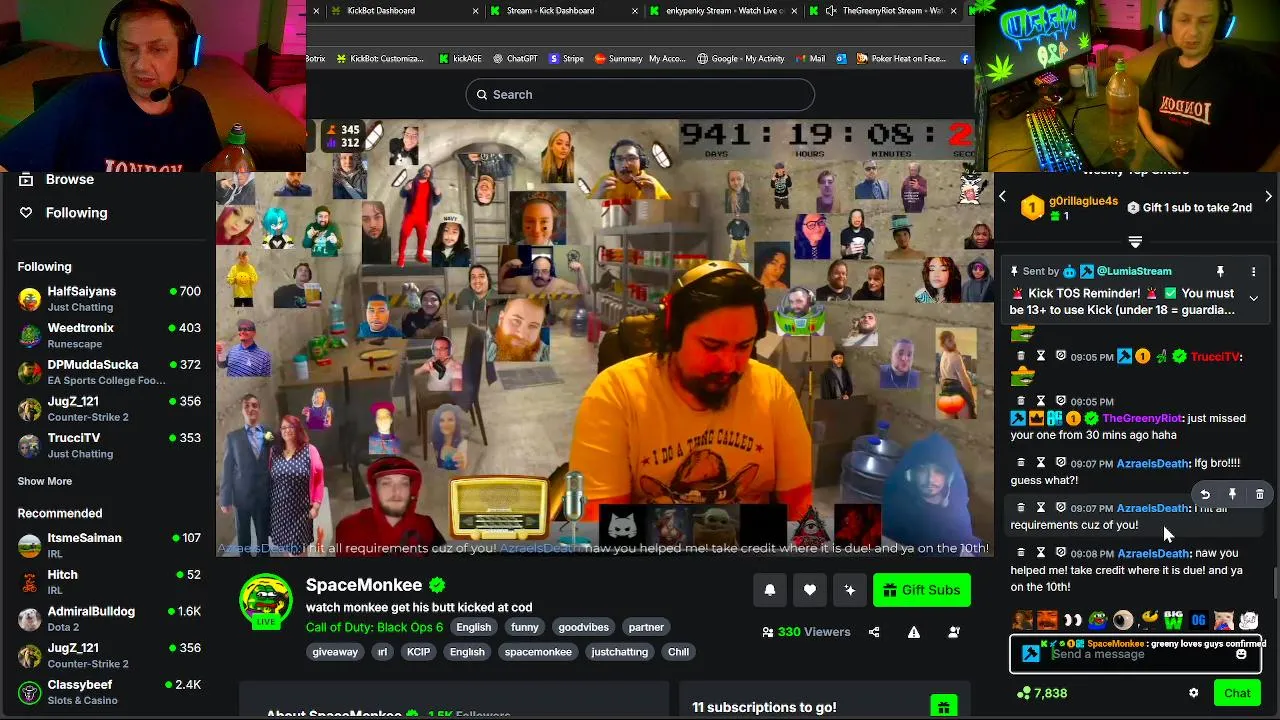Open Google - My Activity bookmark
The width and height of the screenshot is (1280, 720).
pyautogui.click(x=740, y=59)
